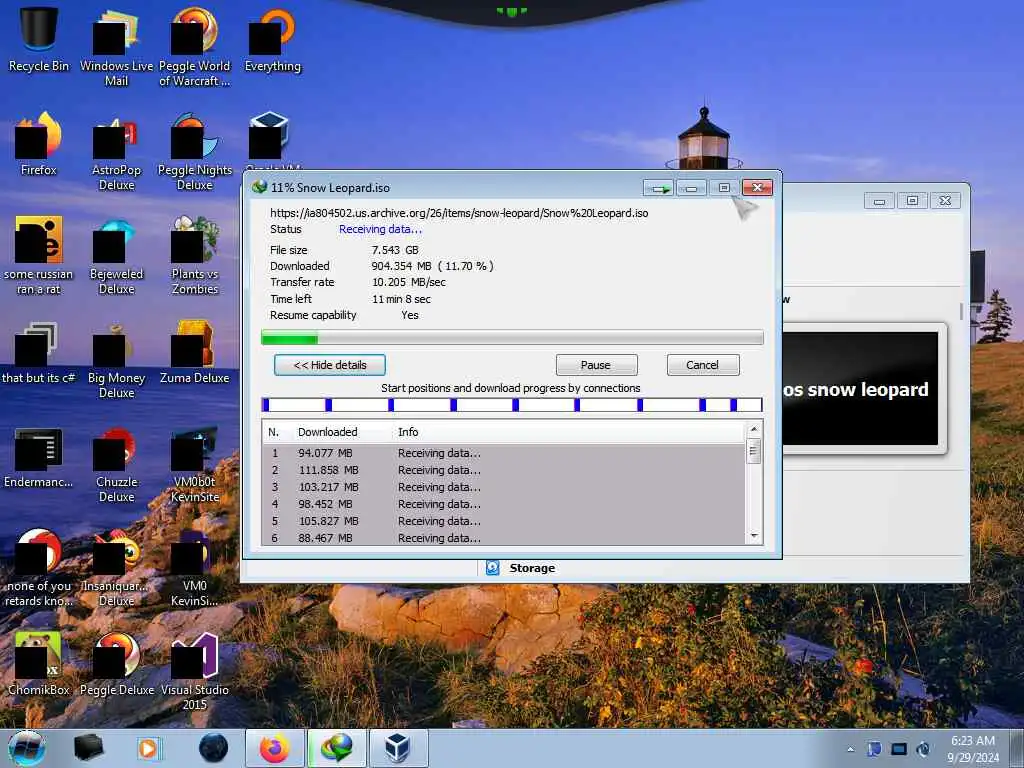Image resolution: width=1024 pixels, height=768 pixels.
Task: Click the Receiving data status text
Action: coord(380,229)
